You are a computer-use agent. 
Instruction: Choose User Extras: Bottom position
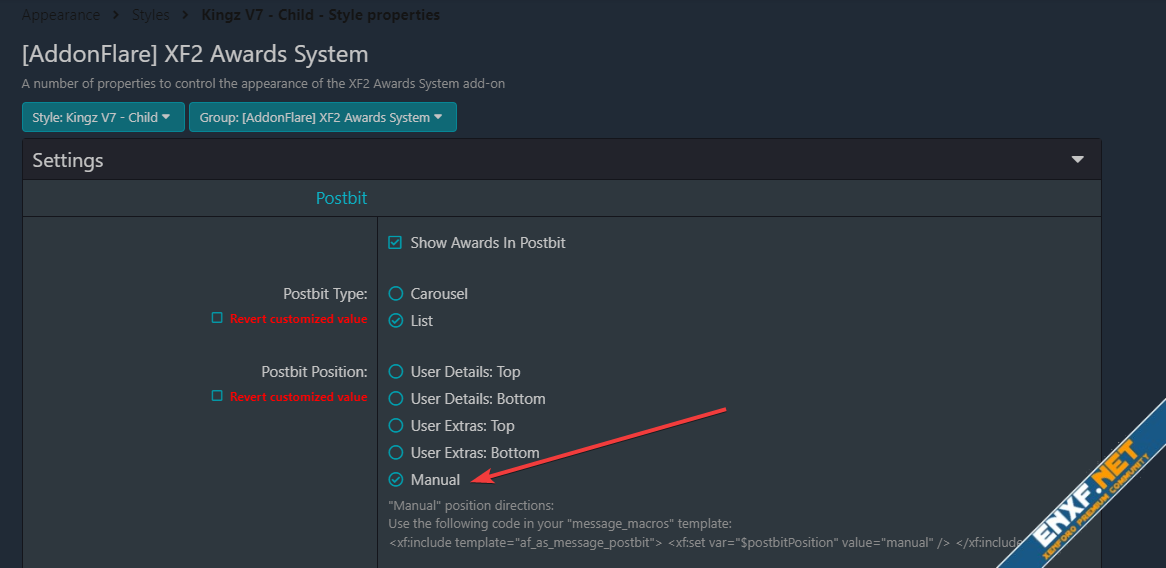click(x=396, y=453)
